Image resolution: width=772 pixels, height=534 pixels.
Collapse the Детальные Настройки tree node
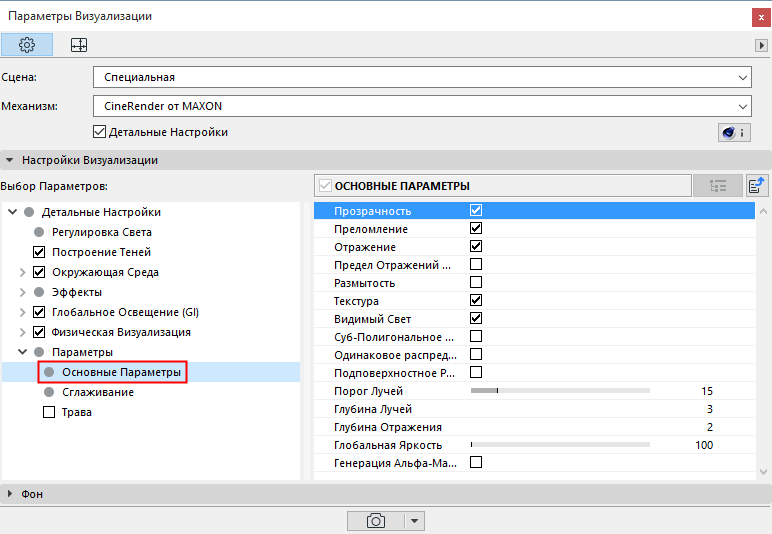pyautogui.click(x=13, y=212)
